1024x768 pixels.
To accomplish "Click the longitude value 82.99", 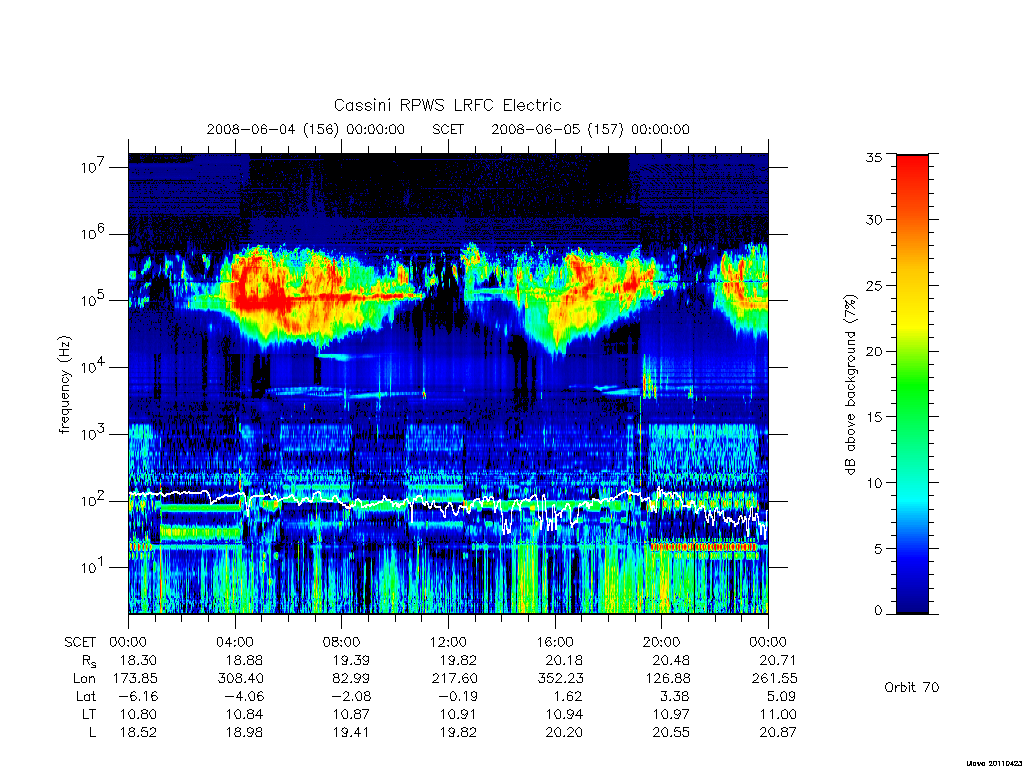I will pos(351,679).
